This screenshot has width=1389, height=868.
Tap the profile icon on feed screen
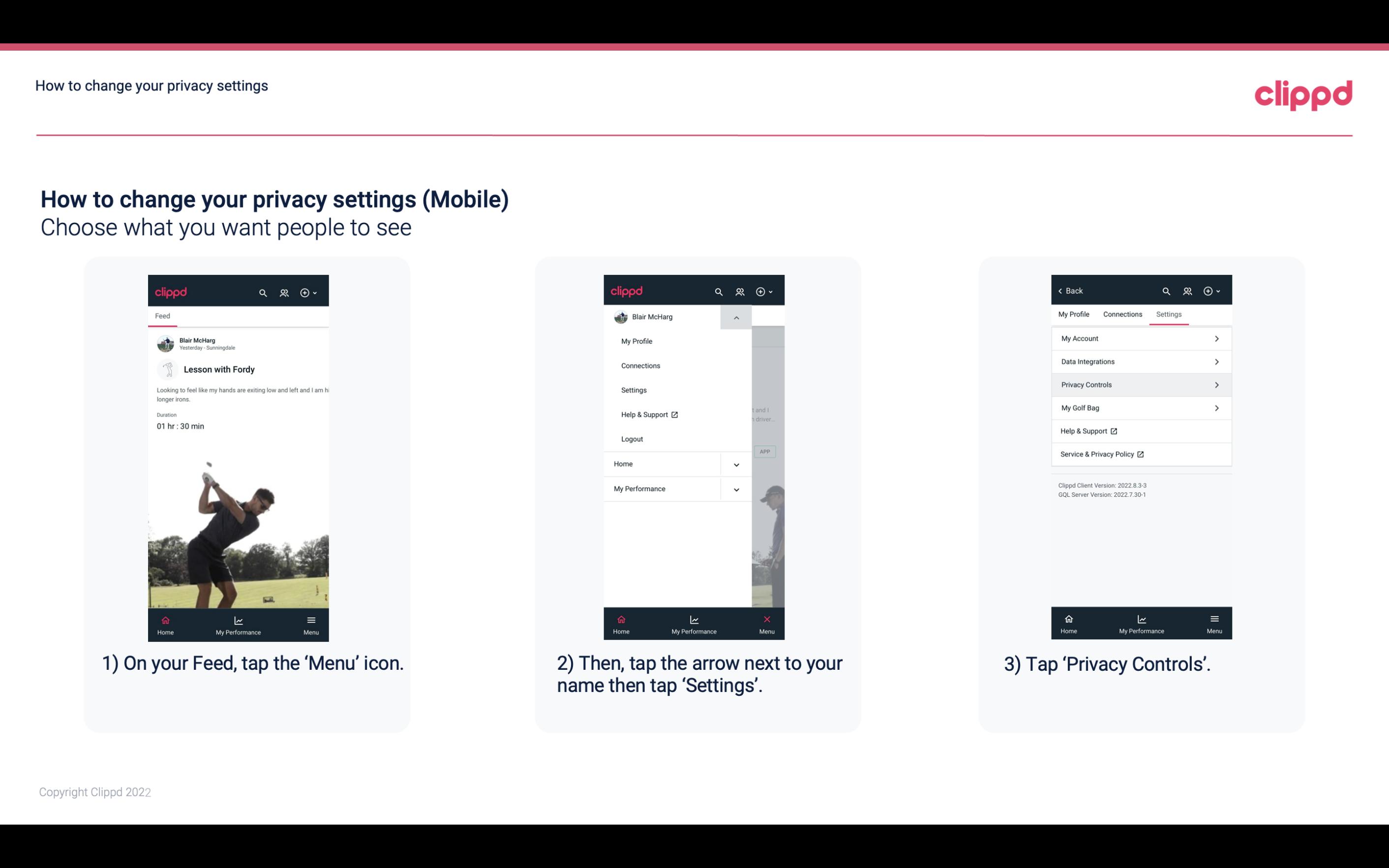point(284,291)
